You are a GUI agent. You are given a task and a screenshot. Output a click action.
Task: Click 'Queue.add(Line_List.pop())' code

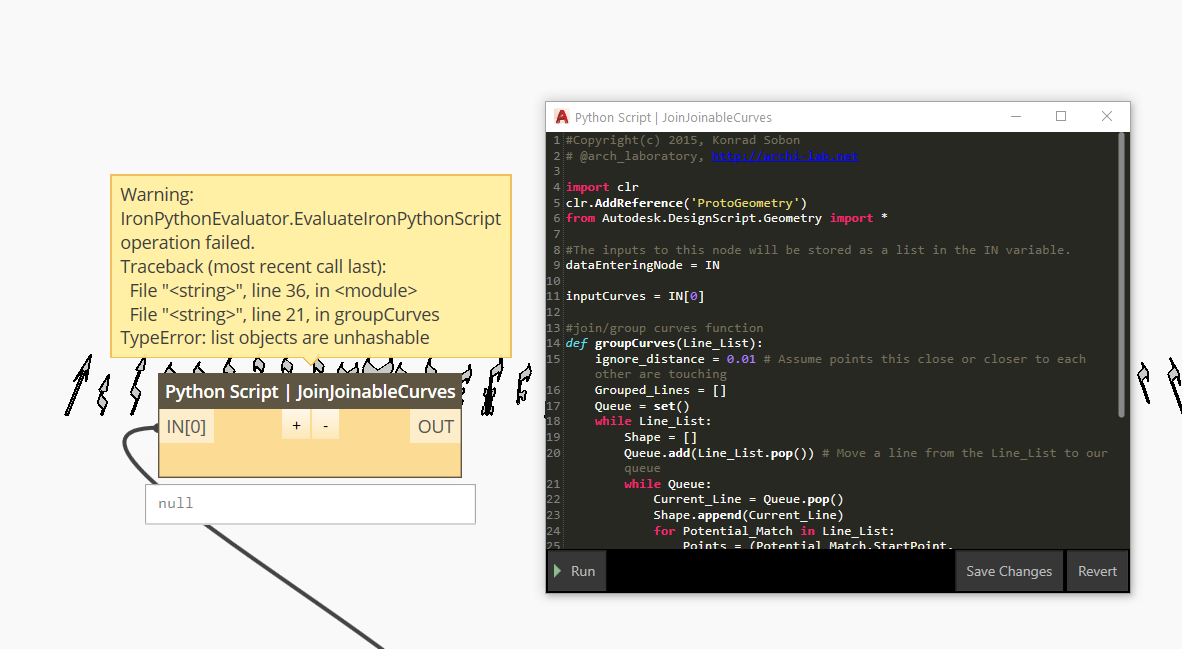click(x=719, y=453)
